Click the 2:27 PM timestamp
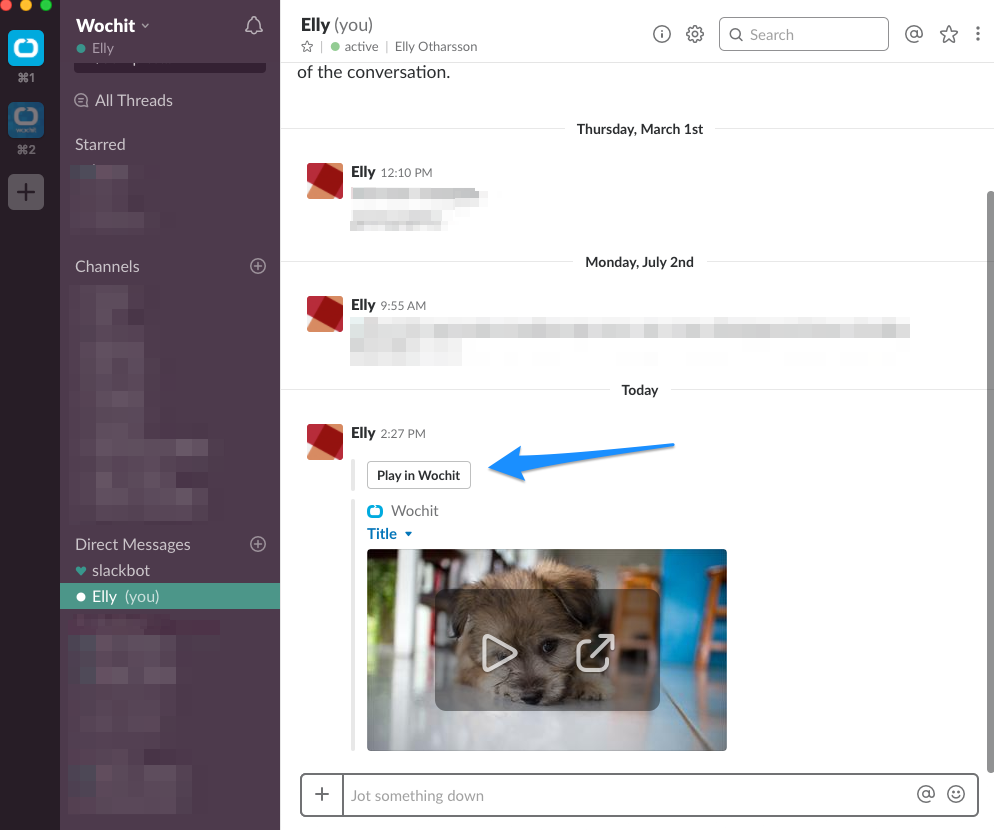This screenshot has width=994, height=830. 403,434
